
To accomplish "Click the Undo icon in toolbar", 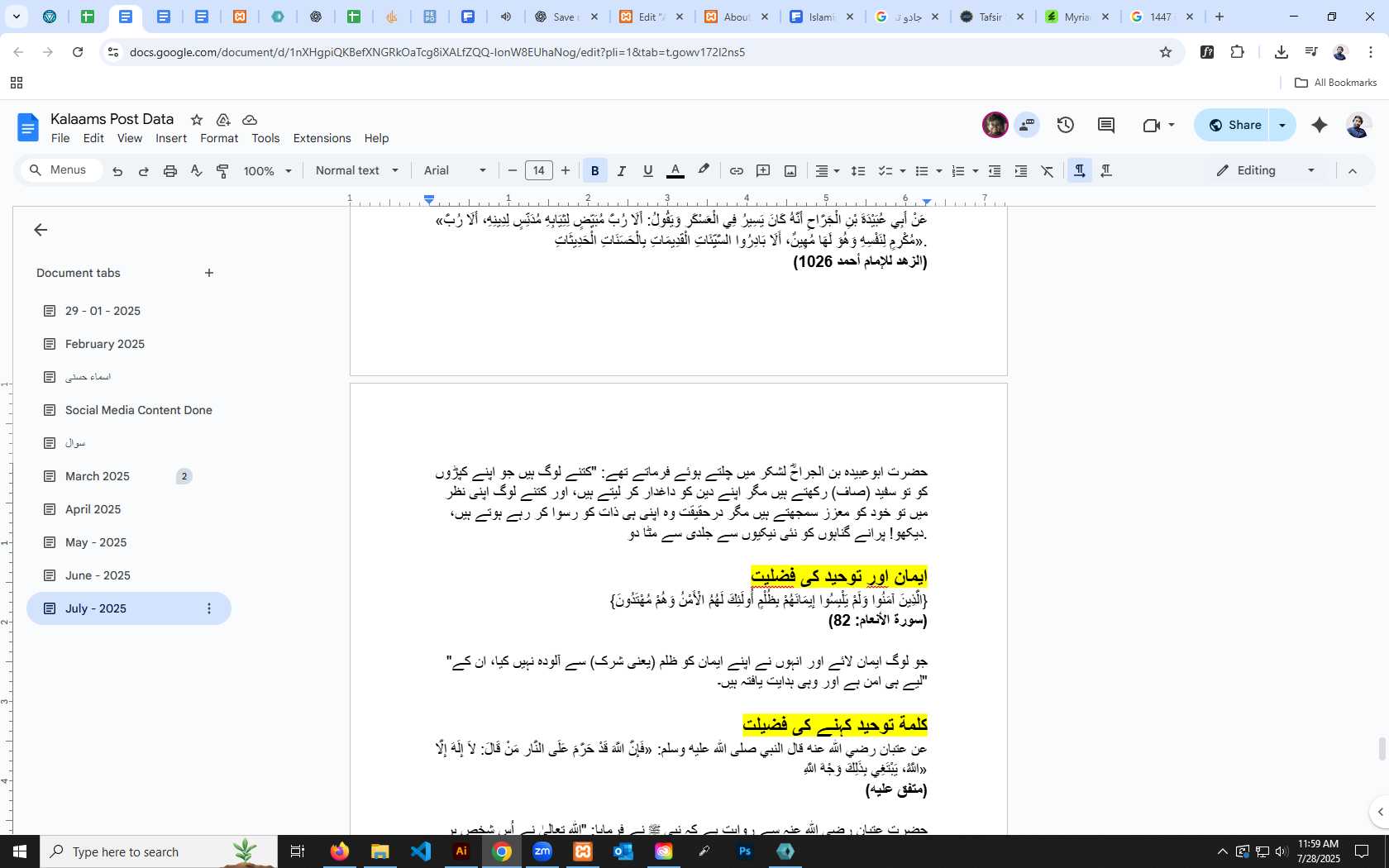I will [x=117, y=171].
